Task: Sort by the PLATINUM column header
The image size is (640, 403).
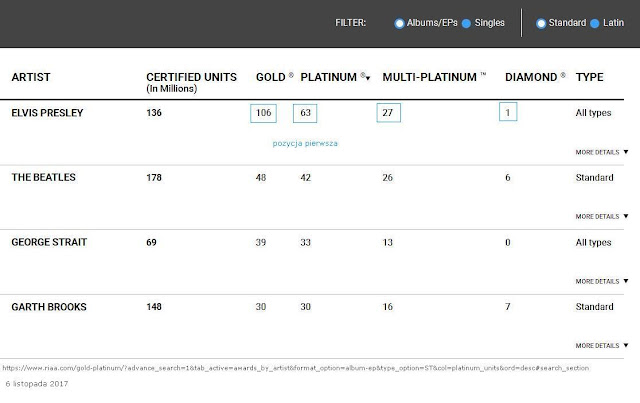Action: pyautogui.click(x=329, y=77)
